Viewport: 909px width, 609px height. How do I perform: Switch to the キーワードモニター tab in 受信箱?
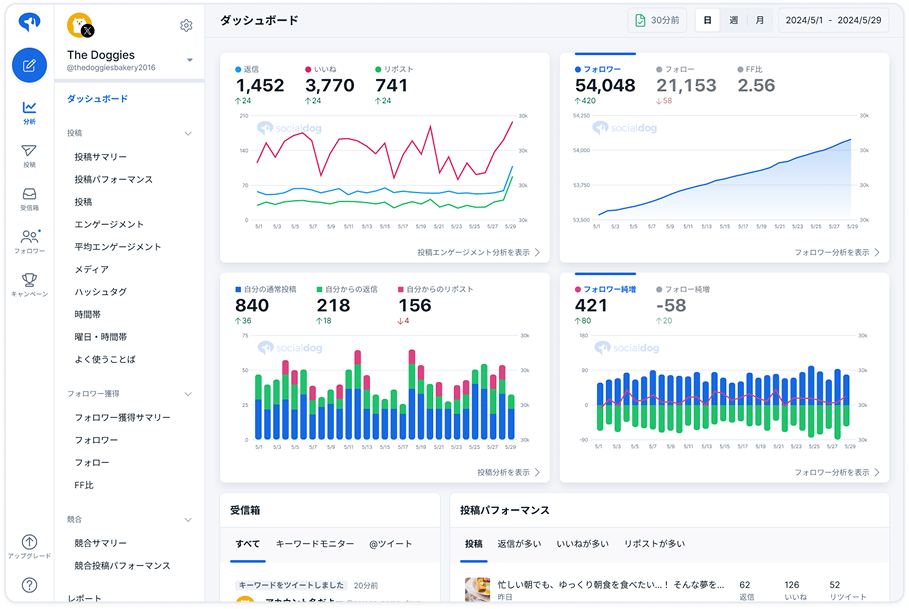point(313,543)
